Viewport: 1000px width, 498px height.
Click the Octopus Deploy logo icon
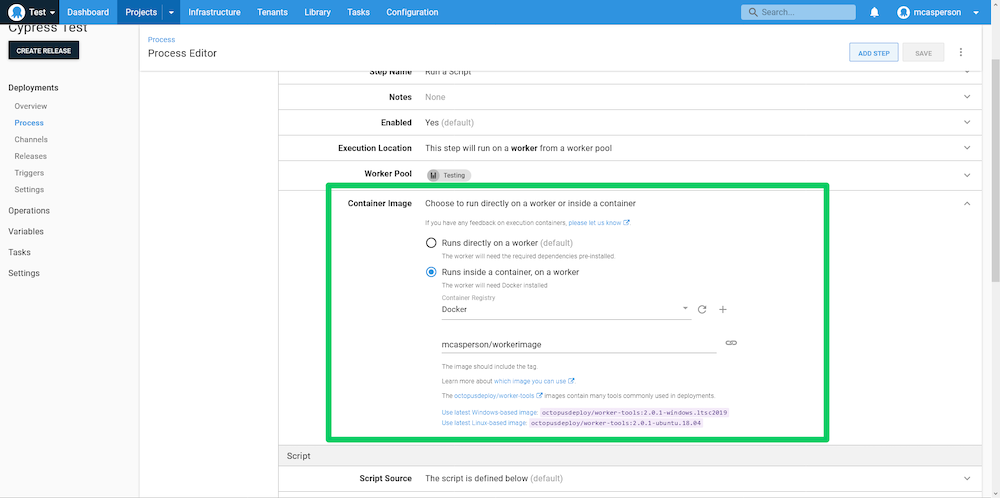click(17, 12)
